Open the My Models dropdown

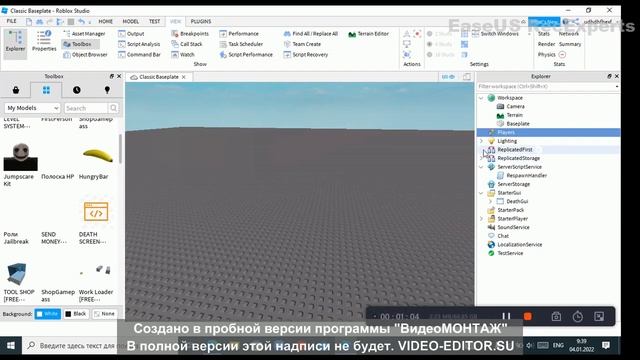(x=33, y=108)
